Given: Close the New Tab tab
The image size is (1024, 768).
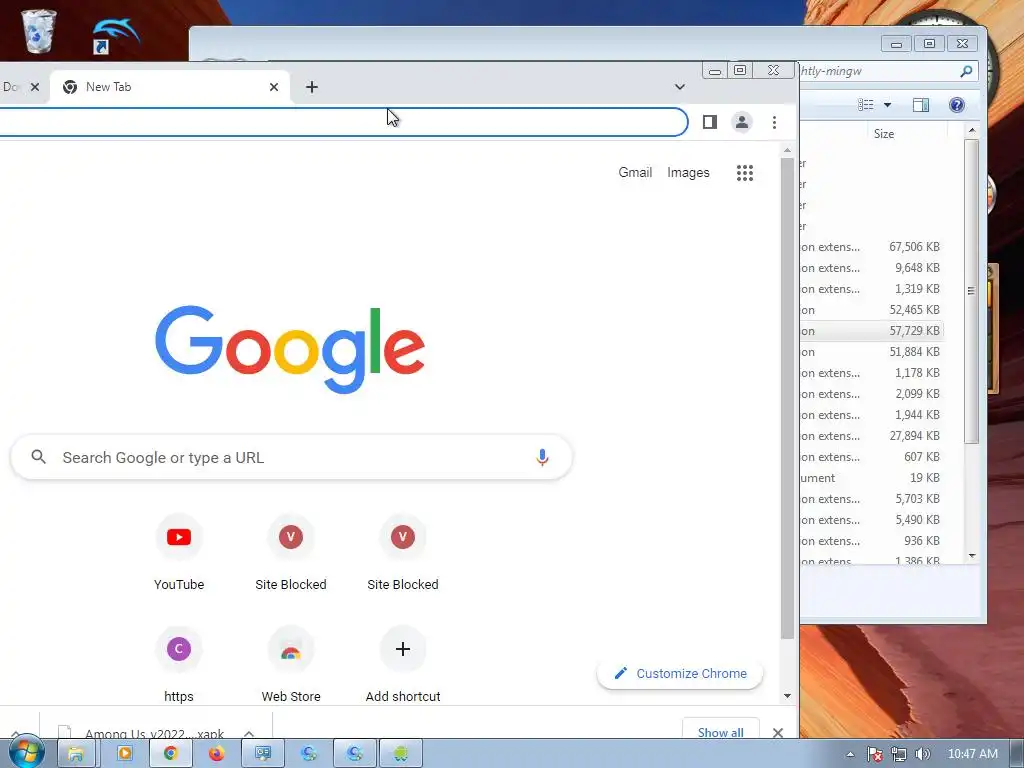Looking at the screenshot, I should [274, 87].
